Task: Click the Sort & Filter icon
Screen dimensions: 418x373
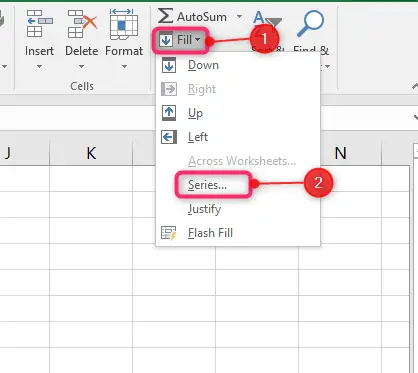Action: click(267, 22)
